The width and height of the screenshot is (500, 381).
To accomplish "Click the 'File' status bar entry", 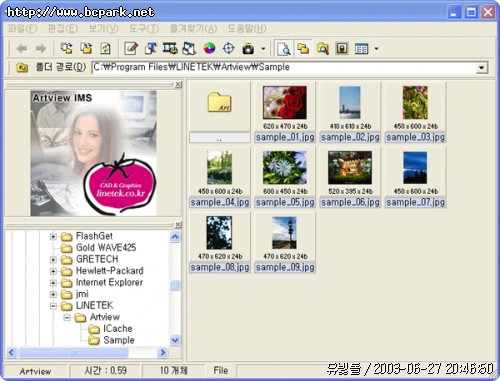I will (221, 370).
